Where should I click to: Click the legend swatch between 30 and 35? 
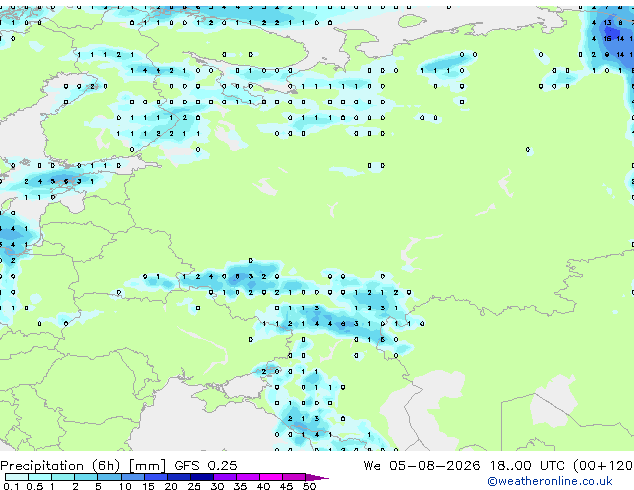click(225, 477)
